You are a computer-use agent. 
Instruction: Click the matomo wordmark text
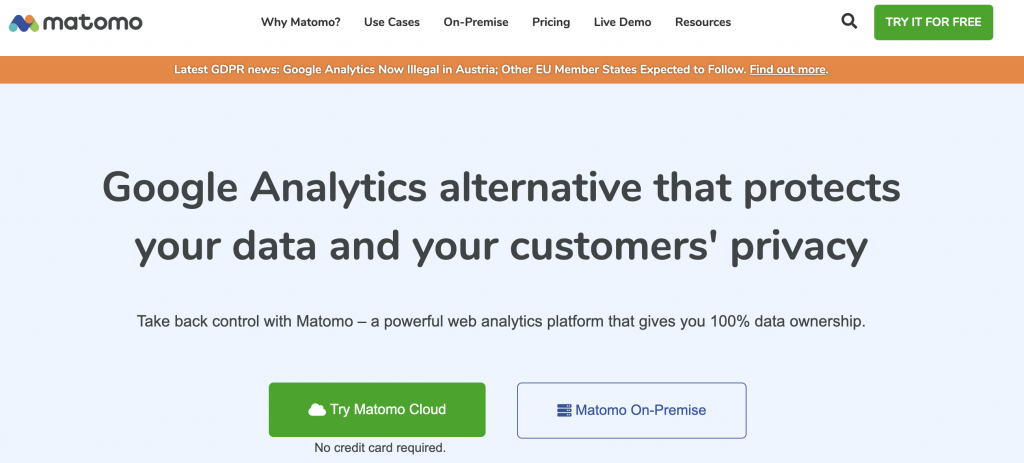coord(93,23)
